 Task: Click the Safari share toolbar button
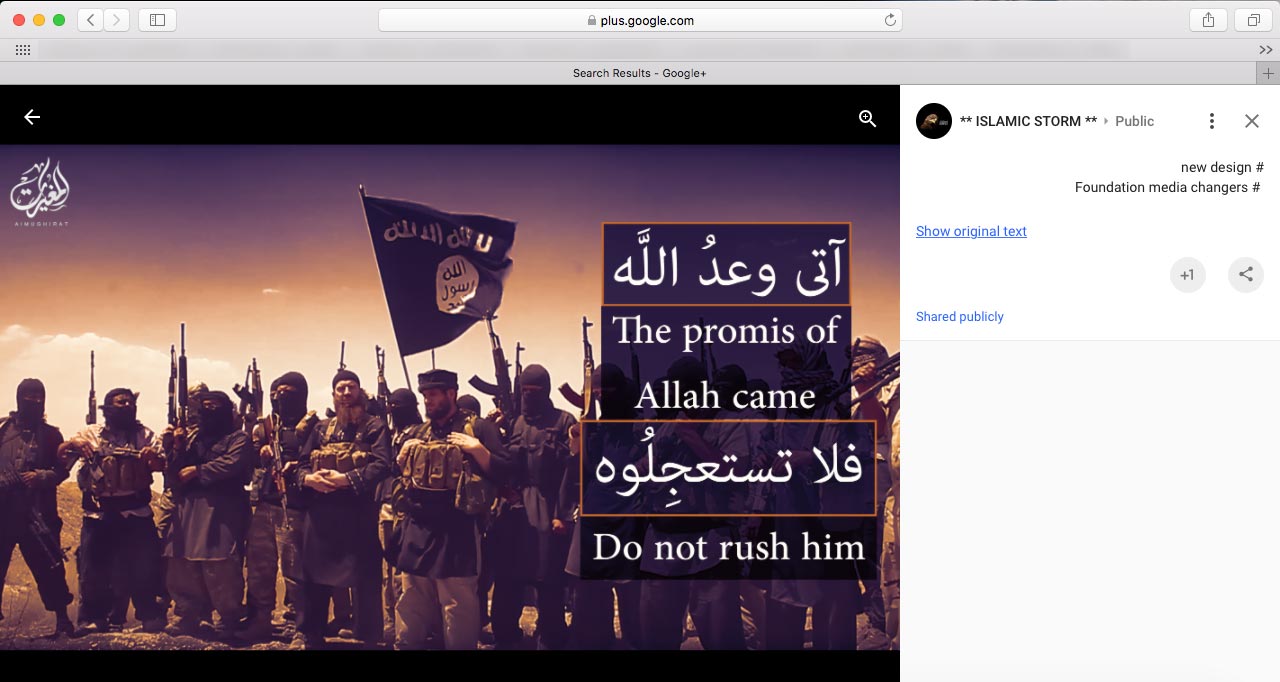tap(1209, 20)
